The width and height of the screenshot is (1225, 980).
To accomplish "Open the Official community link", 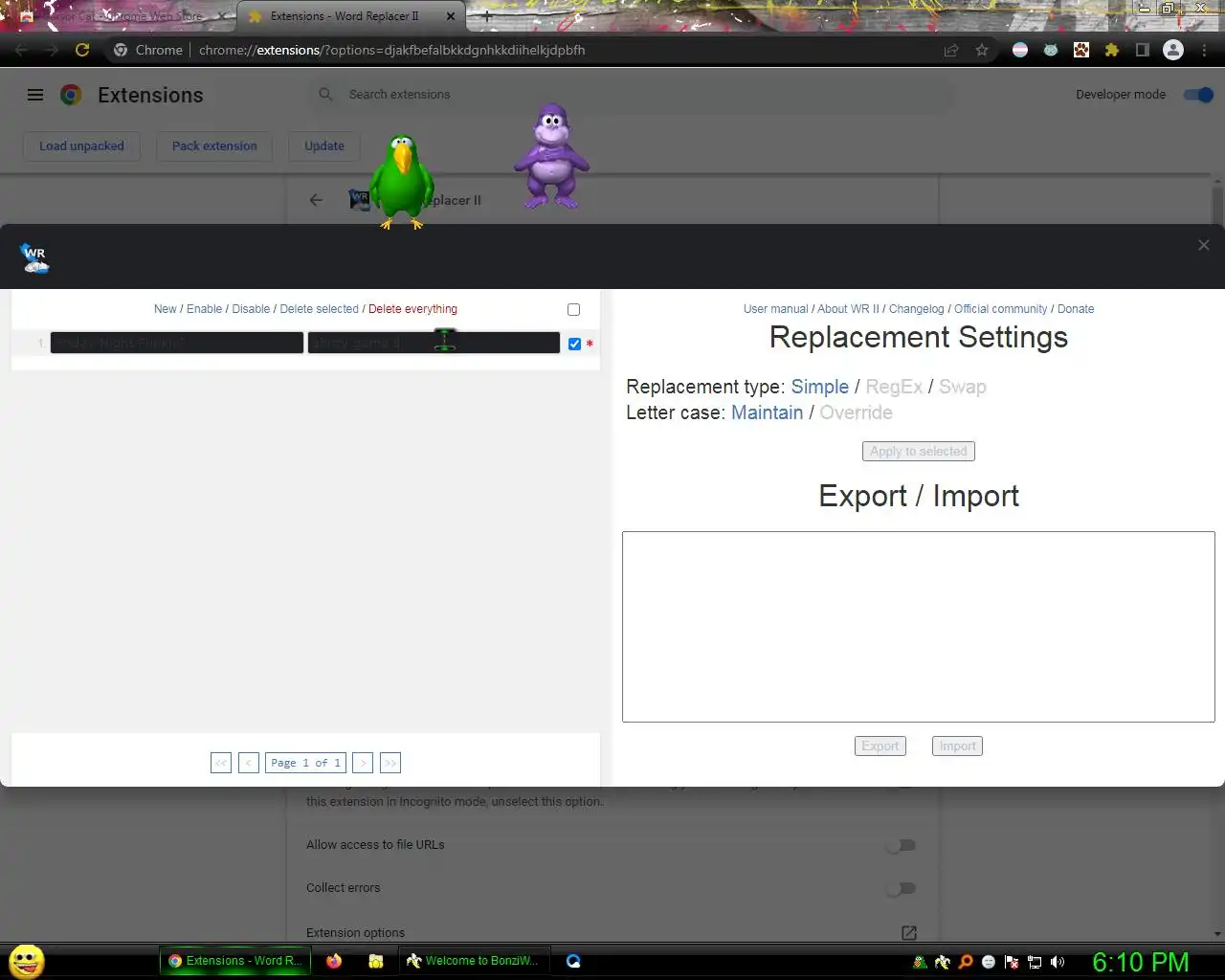I will click(1000, 309).
